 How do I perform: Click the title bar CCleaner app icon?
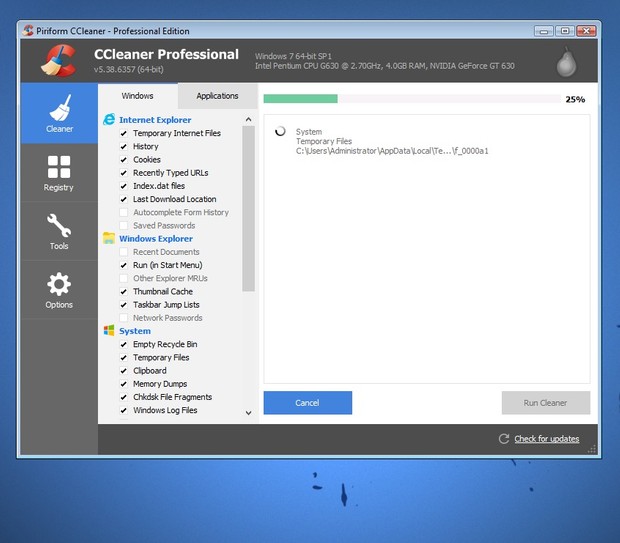coord(28,30)
